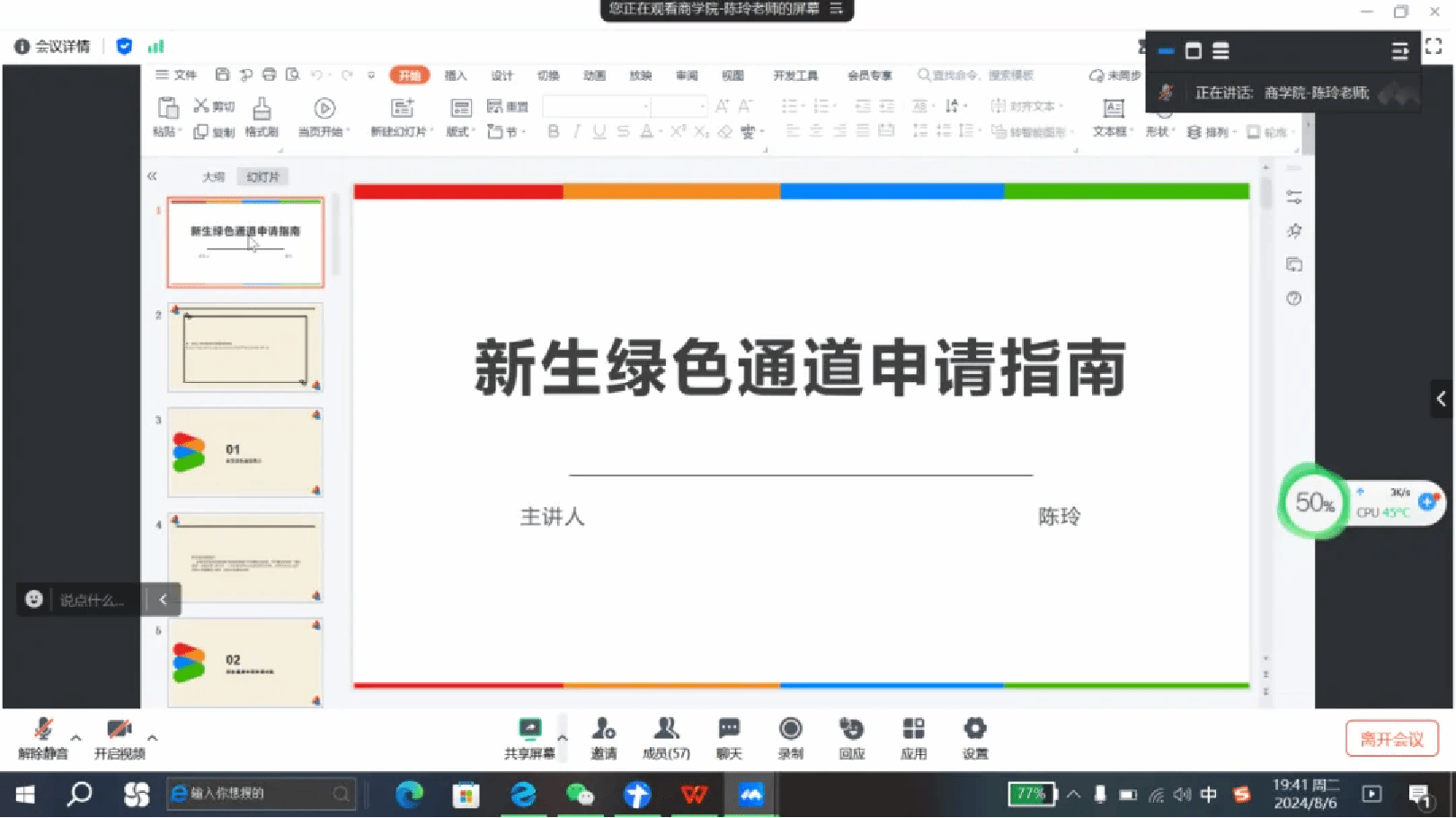Open the 回应 reactions icon
The height and width of the screenshot is (818, 1456).
click(851, 729)
